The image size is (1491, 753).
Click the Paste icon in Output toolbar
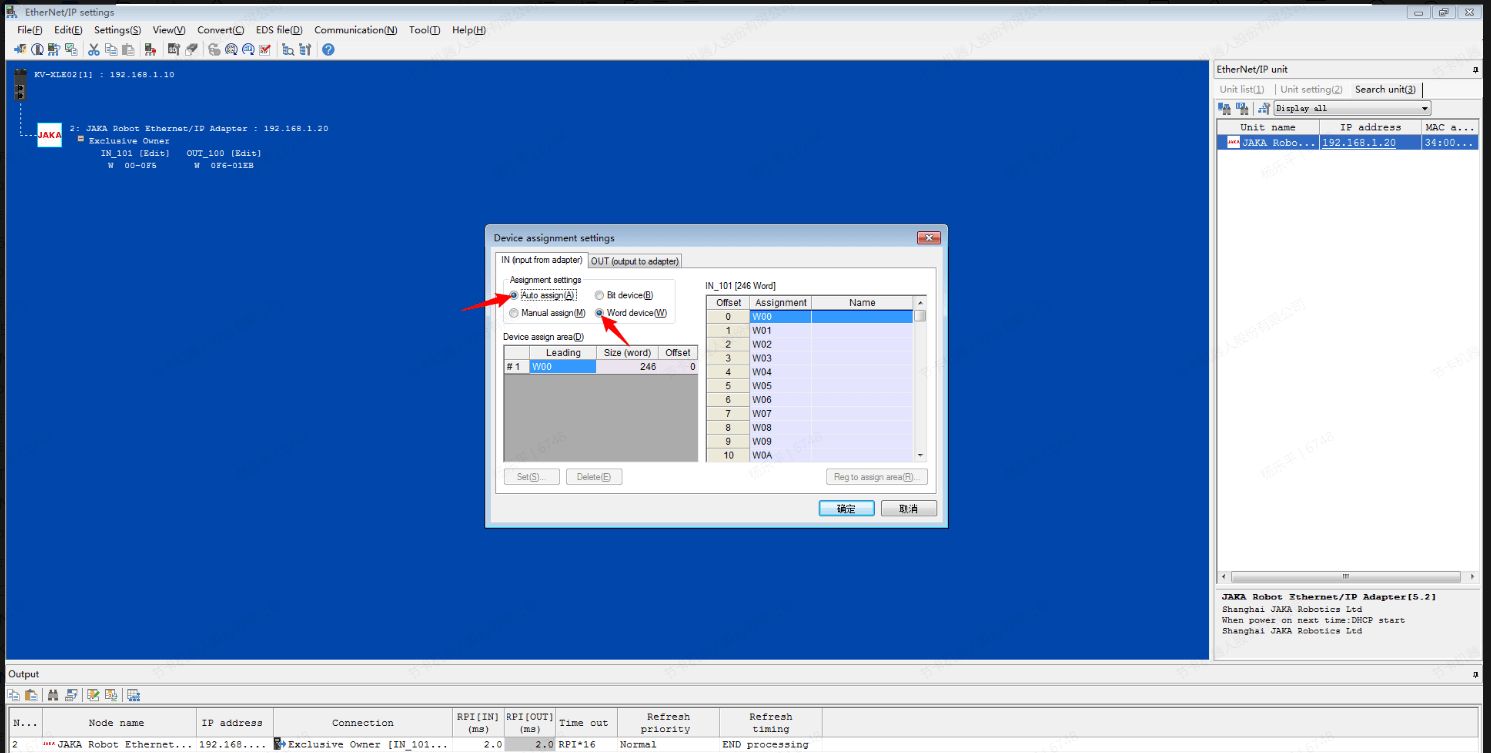pos(30,695)
